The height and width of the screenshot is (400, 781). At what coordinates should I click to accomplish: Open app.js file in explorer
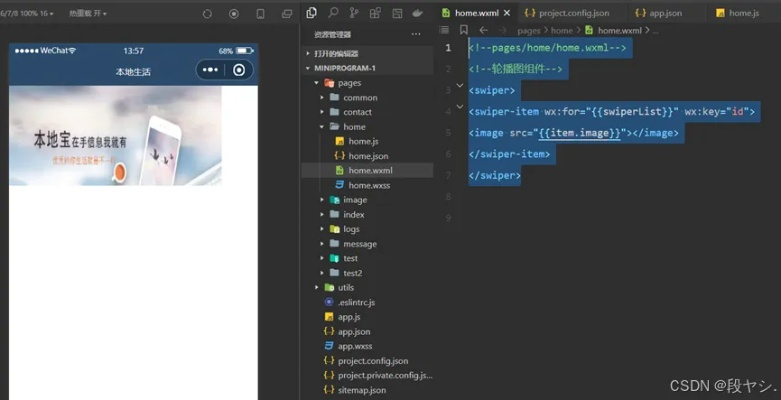point(348,316)
